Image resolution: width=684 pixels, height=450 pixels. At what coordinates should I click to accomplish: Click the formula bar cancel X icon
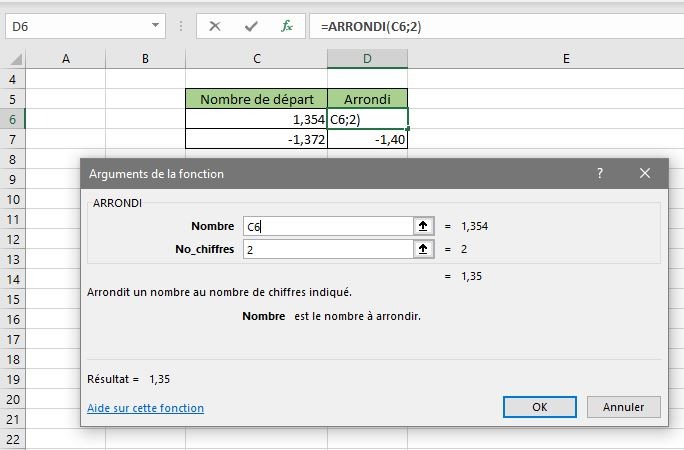point(215,27)
